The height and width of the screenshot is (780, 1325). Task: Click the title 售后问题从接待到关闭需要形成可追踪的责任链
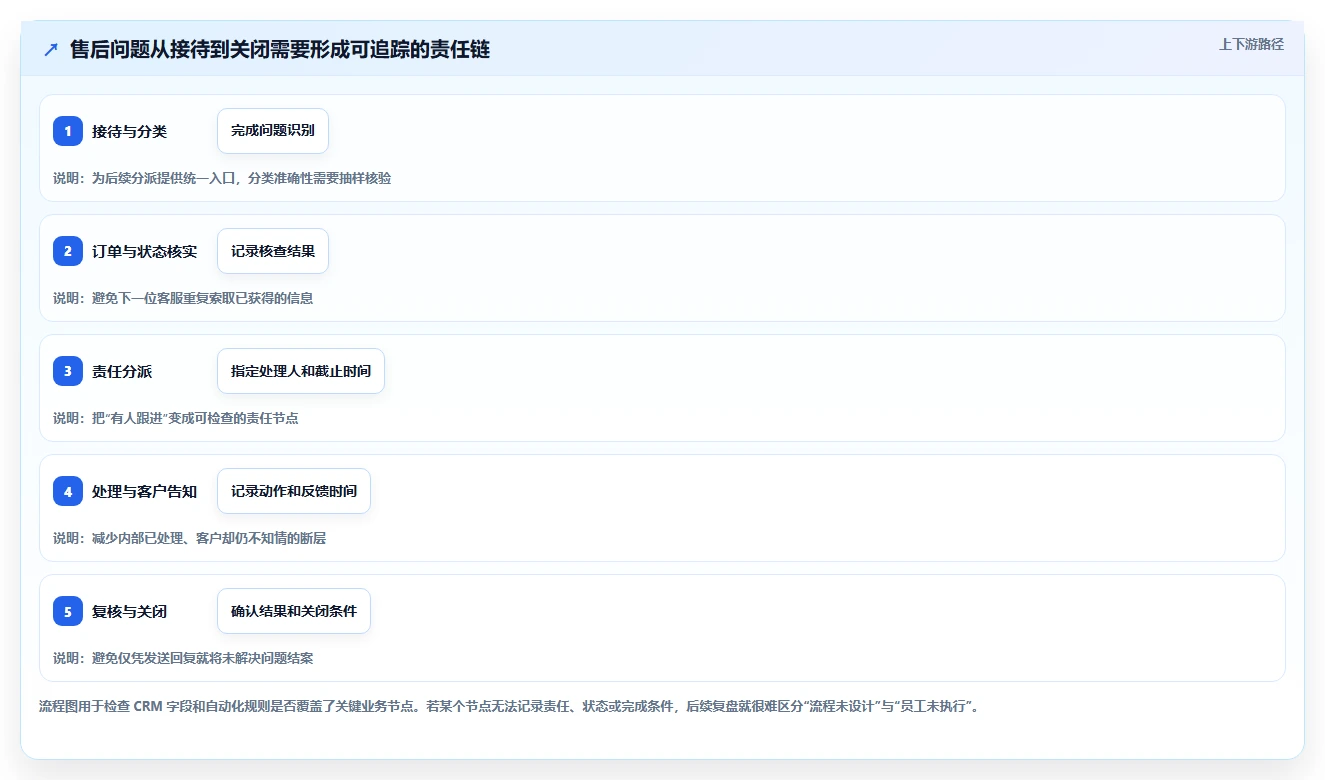coord(280,49)
